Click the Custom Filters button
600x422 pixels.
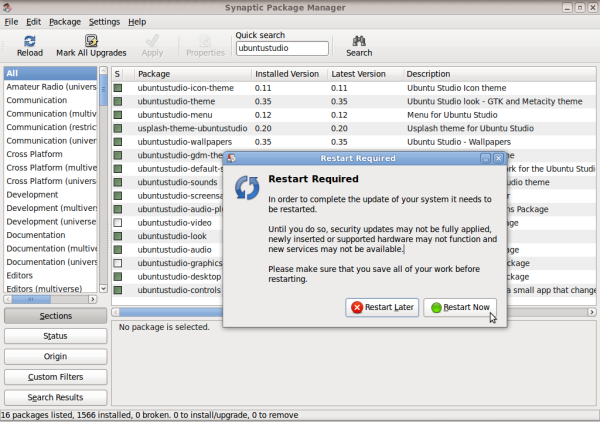[55, 377]
